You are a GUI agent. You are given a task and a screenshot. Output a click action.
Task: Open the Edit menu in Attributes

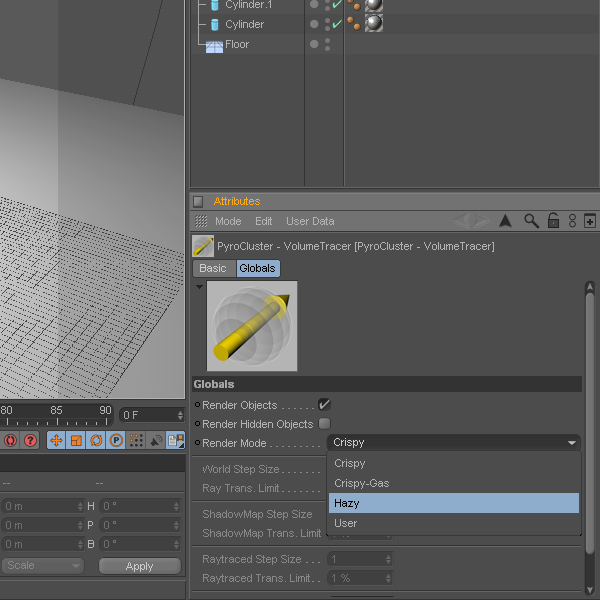(x=264, y=221)
